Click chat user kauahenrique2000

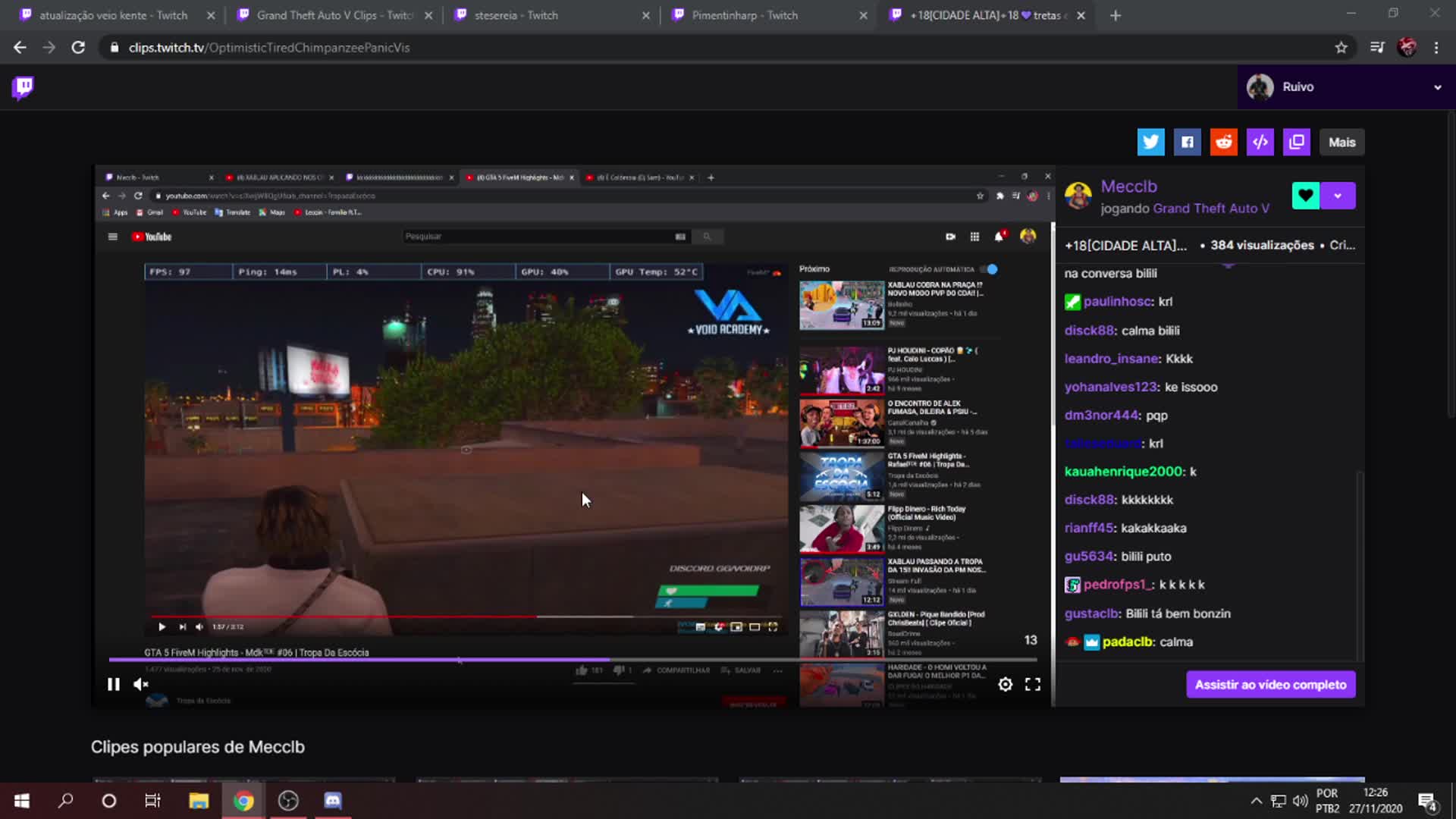(1123, 472)
